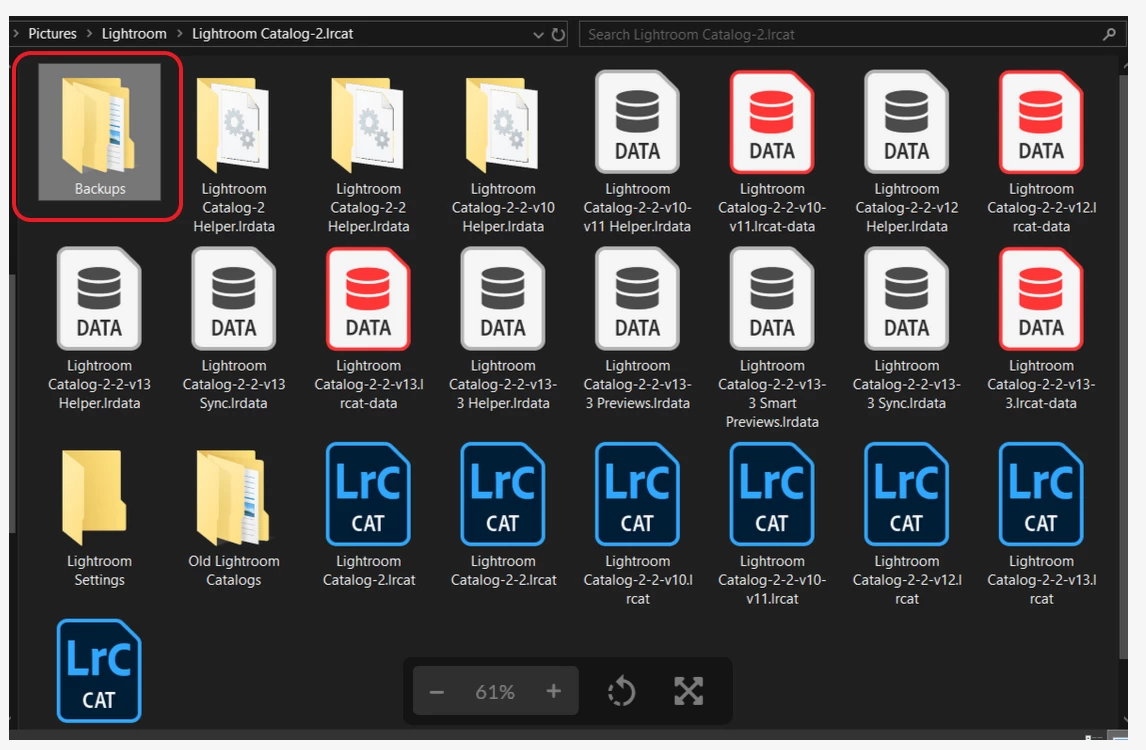Expand chevron before Pictures breadcrumb
This screenshot has width=1146, height=750.
pos(16,34)
